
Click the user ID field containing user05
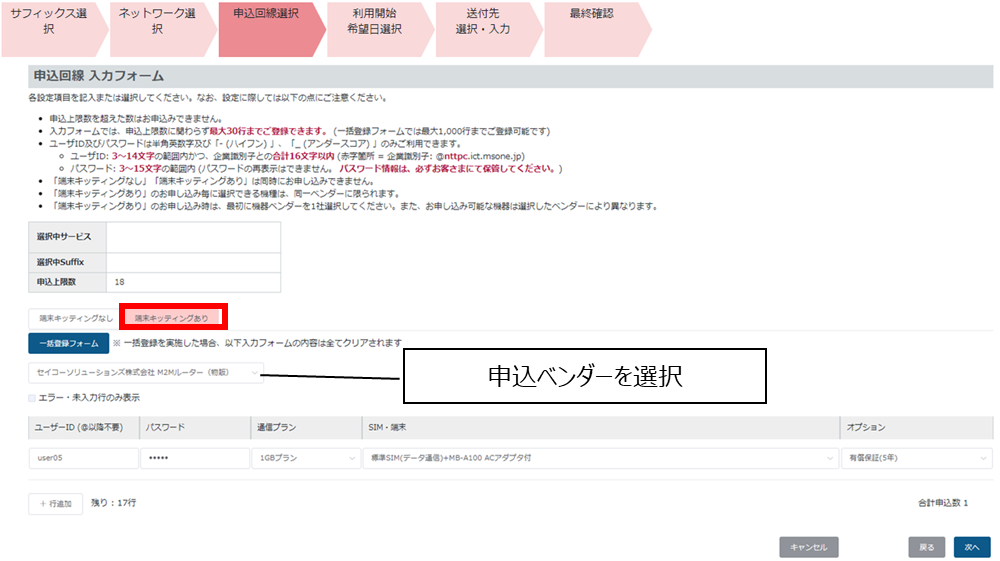click(83, 458)
